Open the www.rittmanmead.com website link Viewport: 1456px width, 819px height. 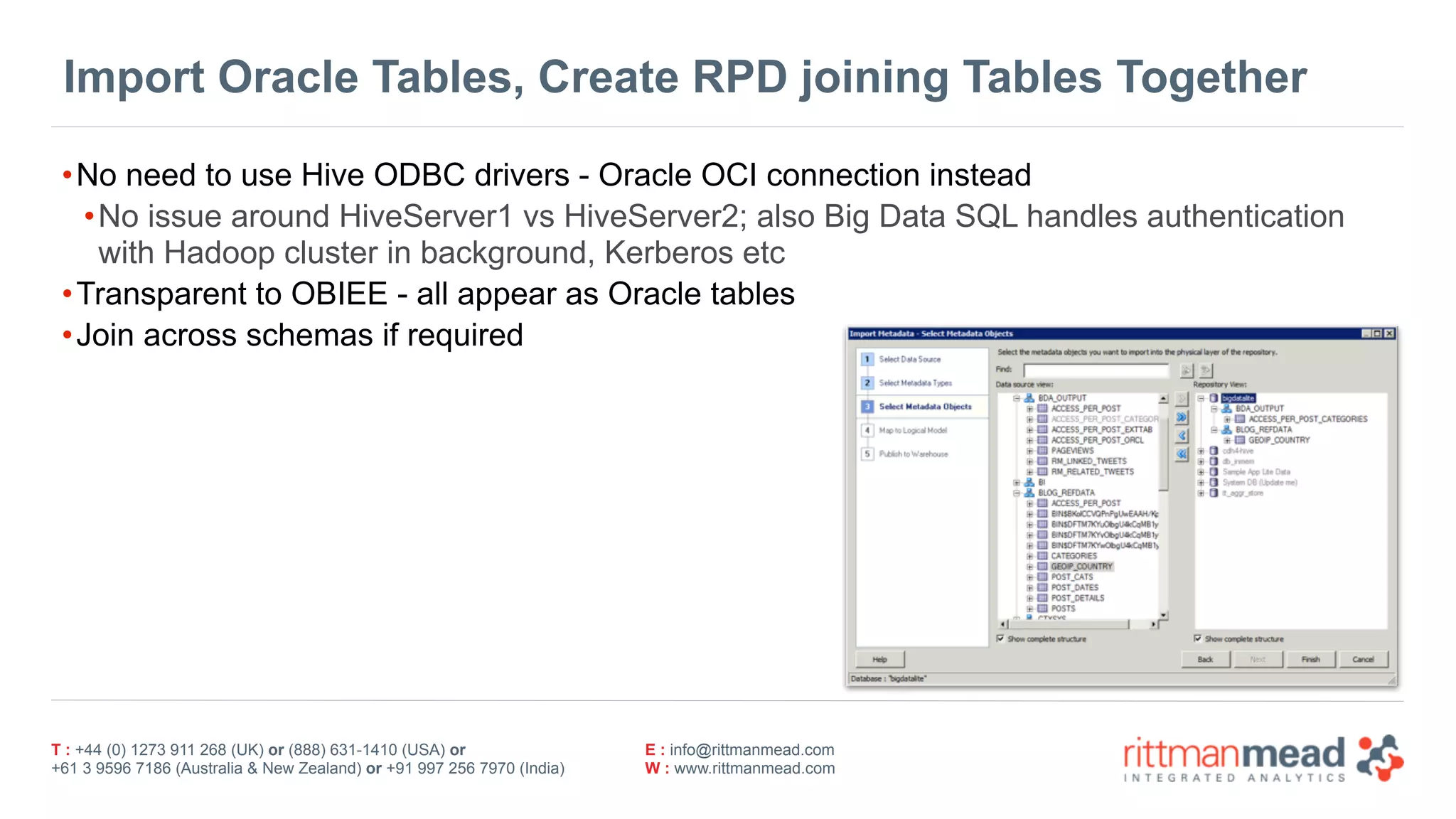754,768
